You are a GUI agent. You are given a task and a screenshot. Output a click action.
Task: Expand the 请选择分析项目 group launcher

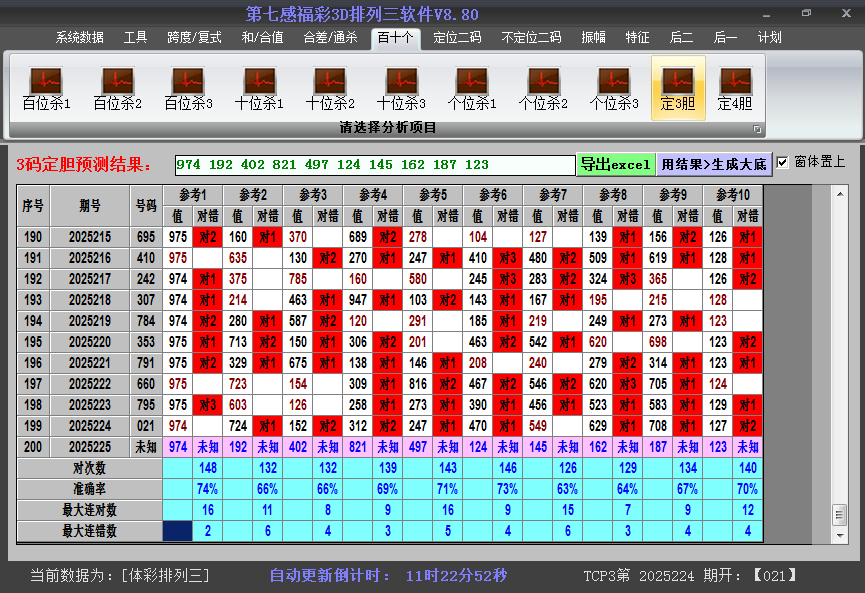pos(757,129)
